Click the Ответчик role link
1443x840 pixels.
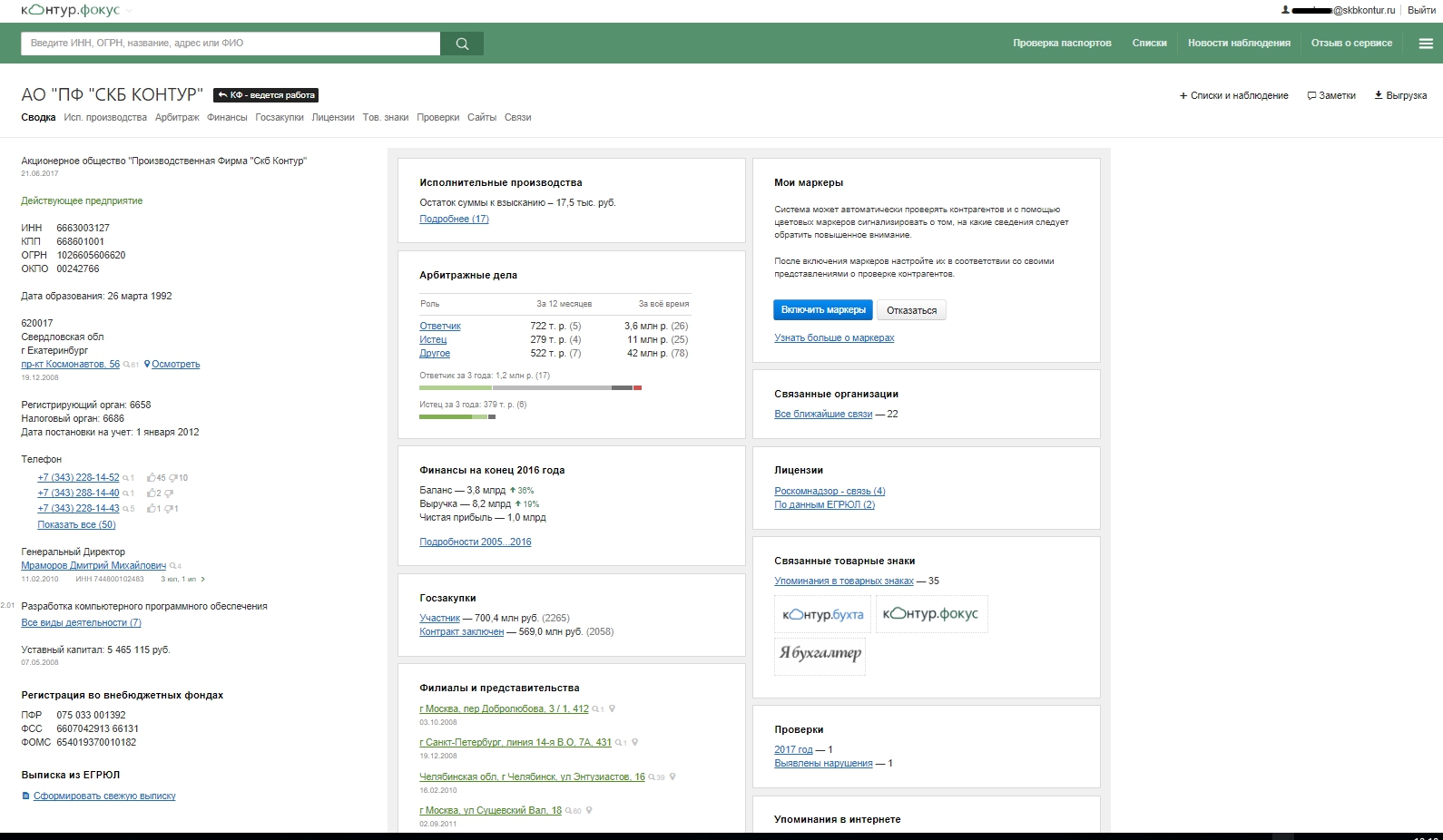pyautogui.click(x=440, y=326)
